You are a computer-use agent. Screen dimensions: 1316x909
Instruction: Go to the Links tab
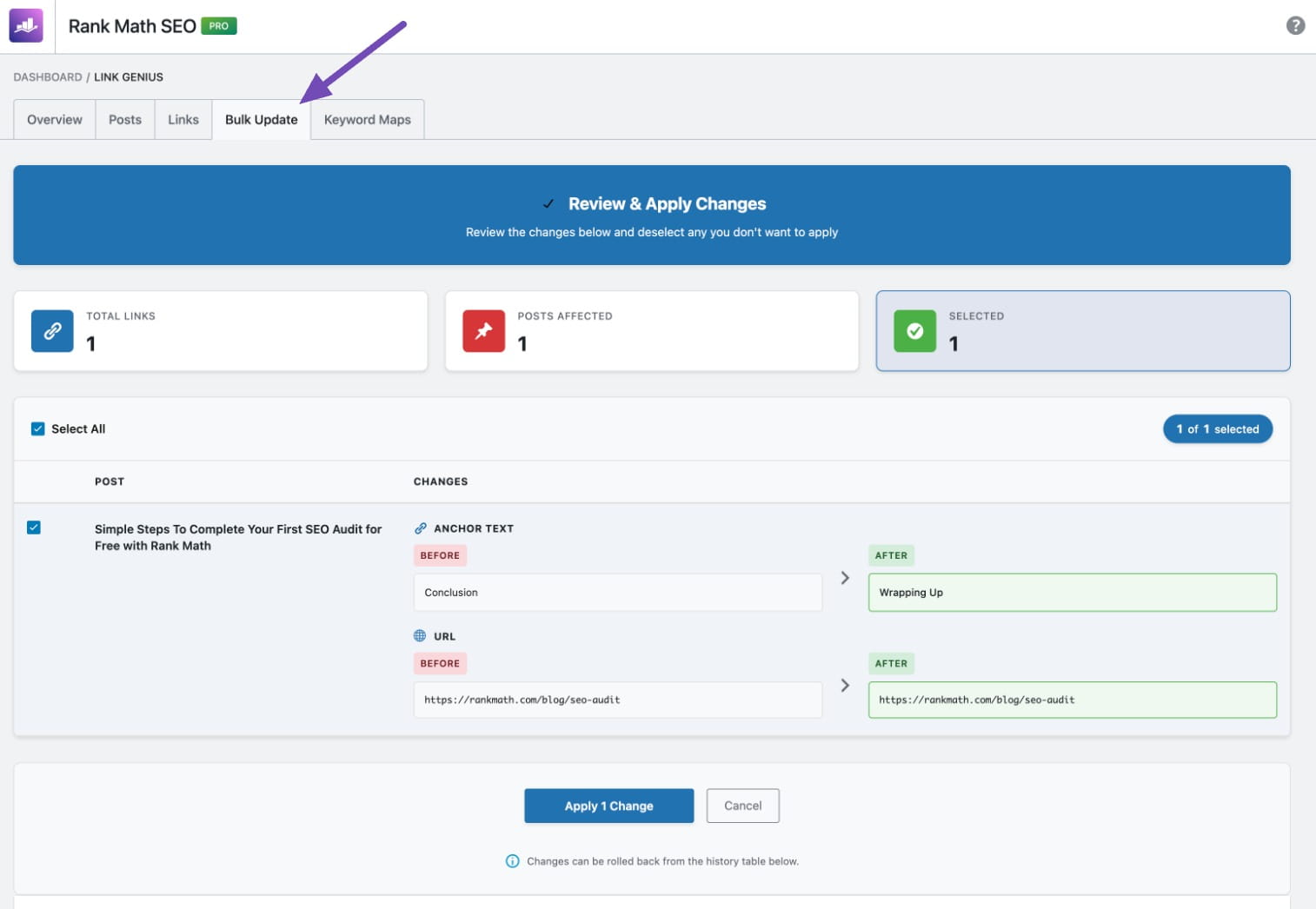click(x=183, y=120)
